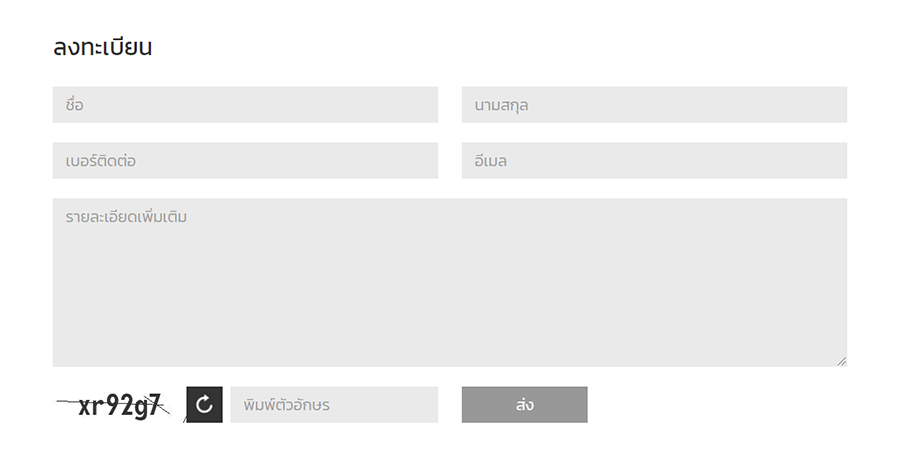The image size is (900, 470).
Task: Focus the ชื่อ first name field
Action: [245, 105]
